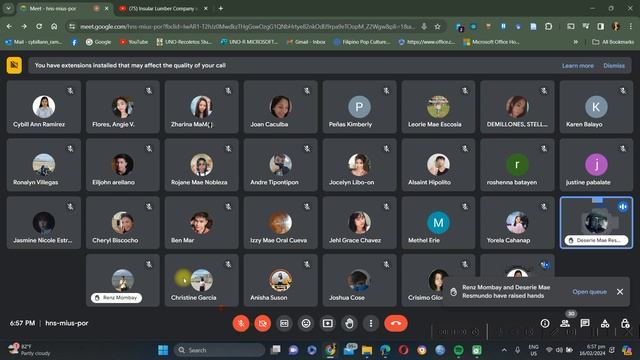Open host controls lock icon
Viewport: 640px width, 360px height.
(x=625, y=323)
